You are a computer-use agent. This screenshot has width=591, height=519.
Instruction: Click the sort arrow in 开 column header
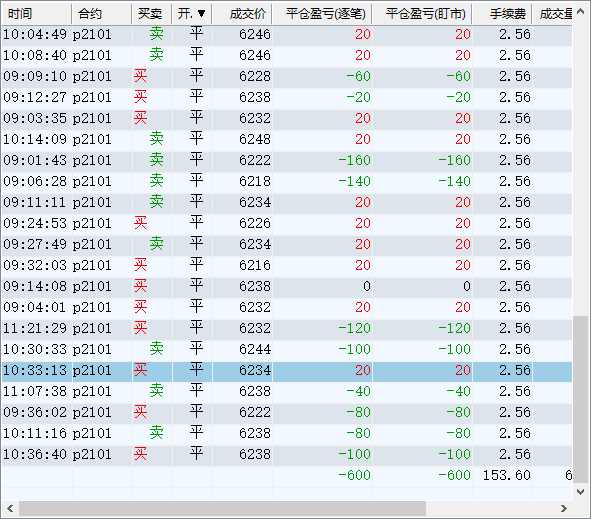click(202, 14)
